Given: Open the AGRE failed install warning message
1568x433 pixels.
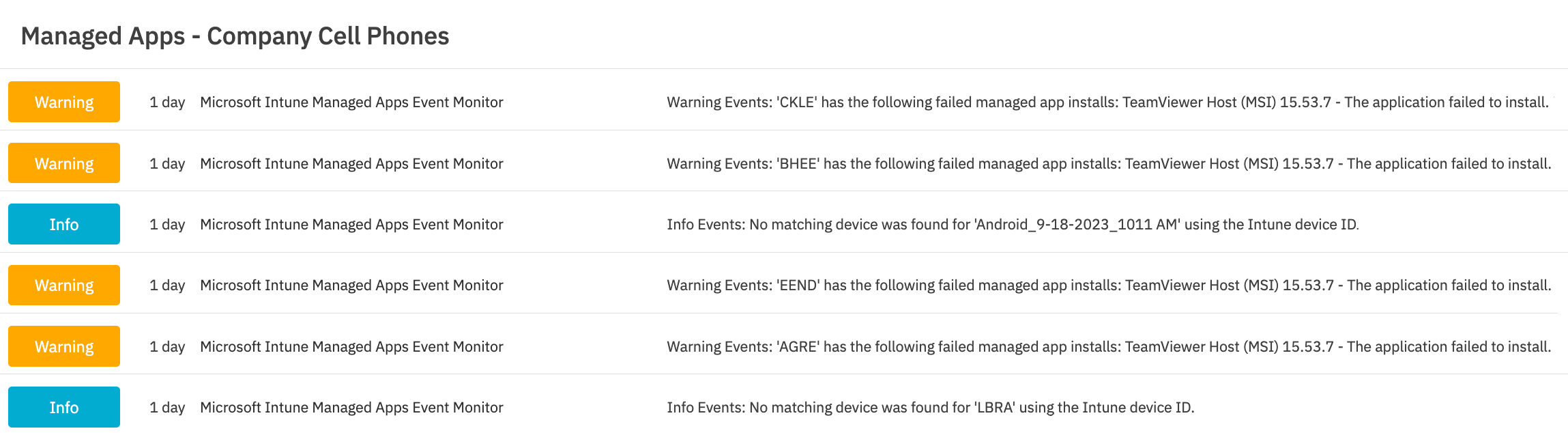Looking at the screenshot, I should [x=1109, y=347].
